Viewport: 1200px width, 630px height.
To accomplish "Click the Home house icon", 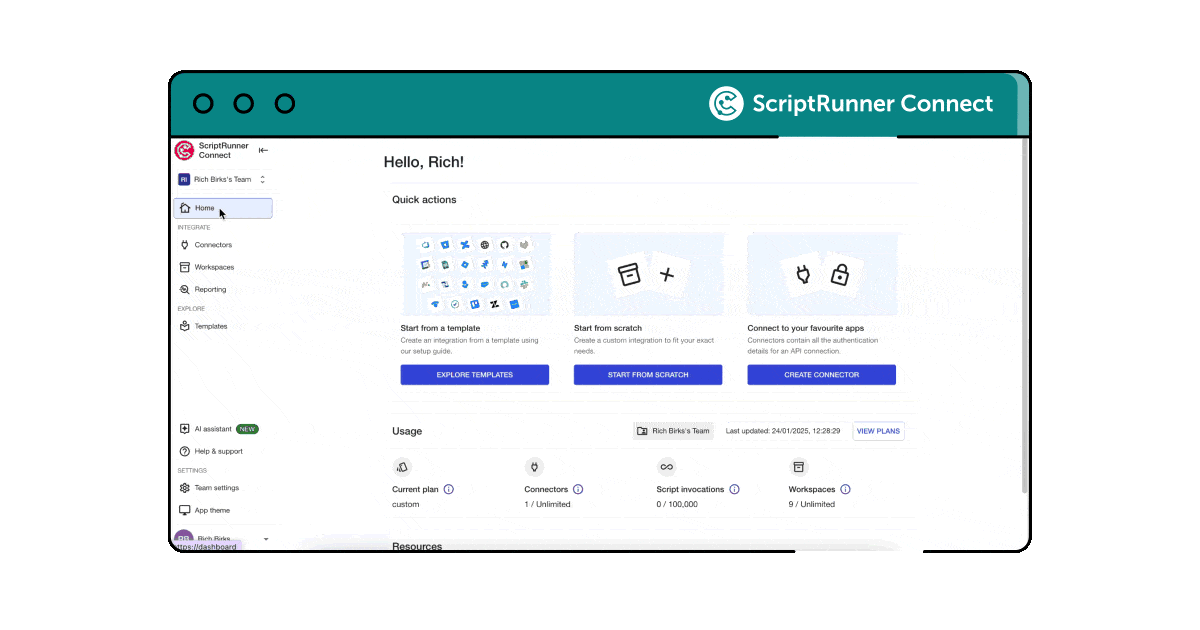I will coord(185,208).
